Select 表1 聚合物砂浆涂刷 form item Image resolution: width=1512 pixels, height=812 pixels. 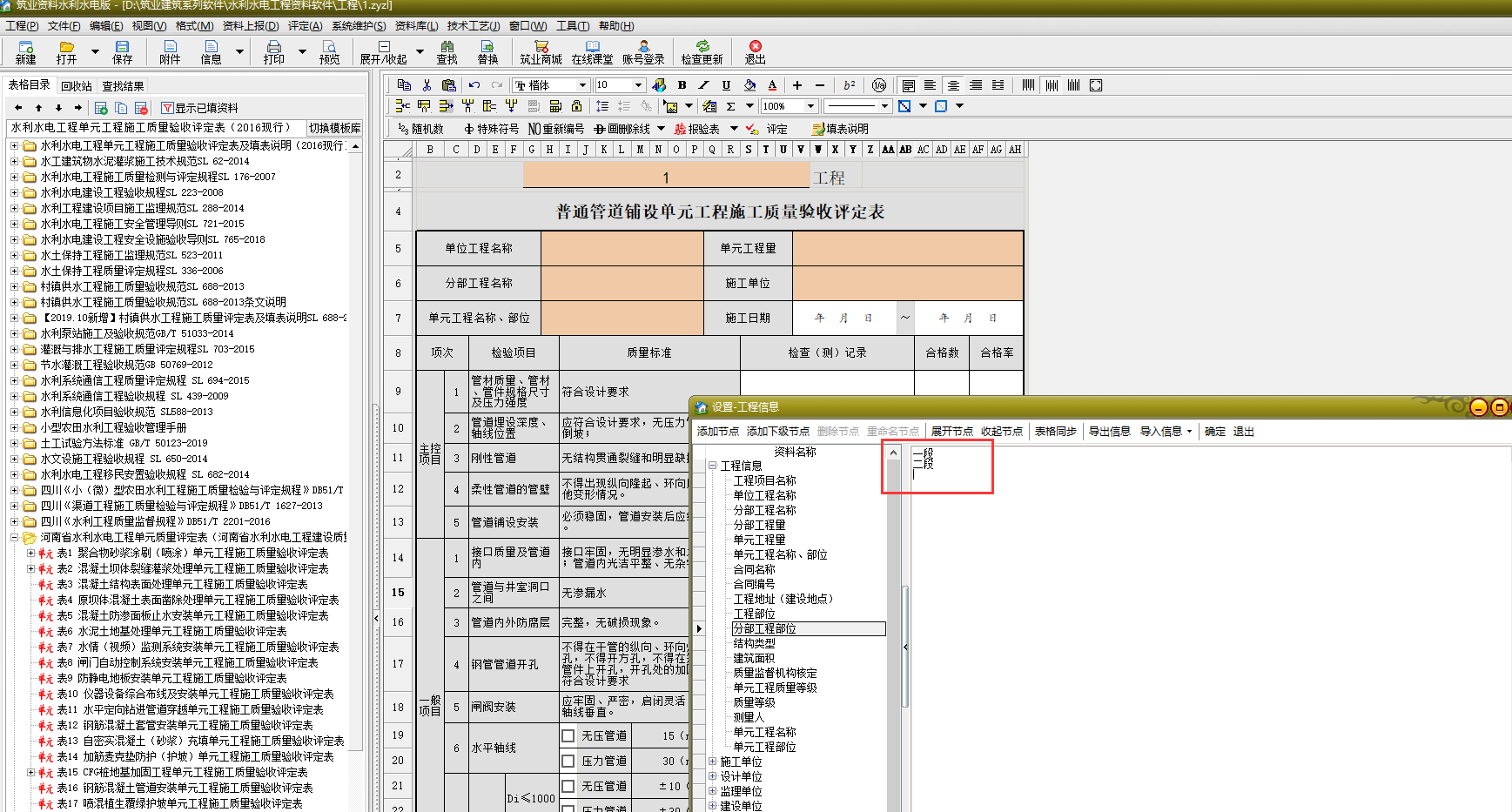tap(192, 554)
